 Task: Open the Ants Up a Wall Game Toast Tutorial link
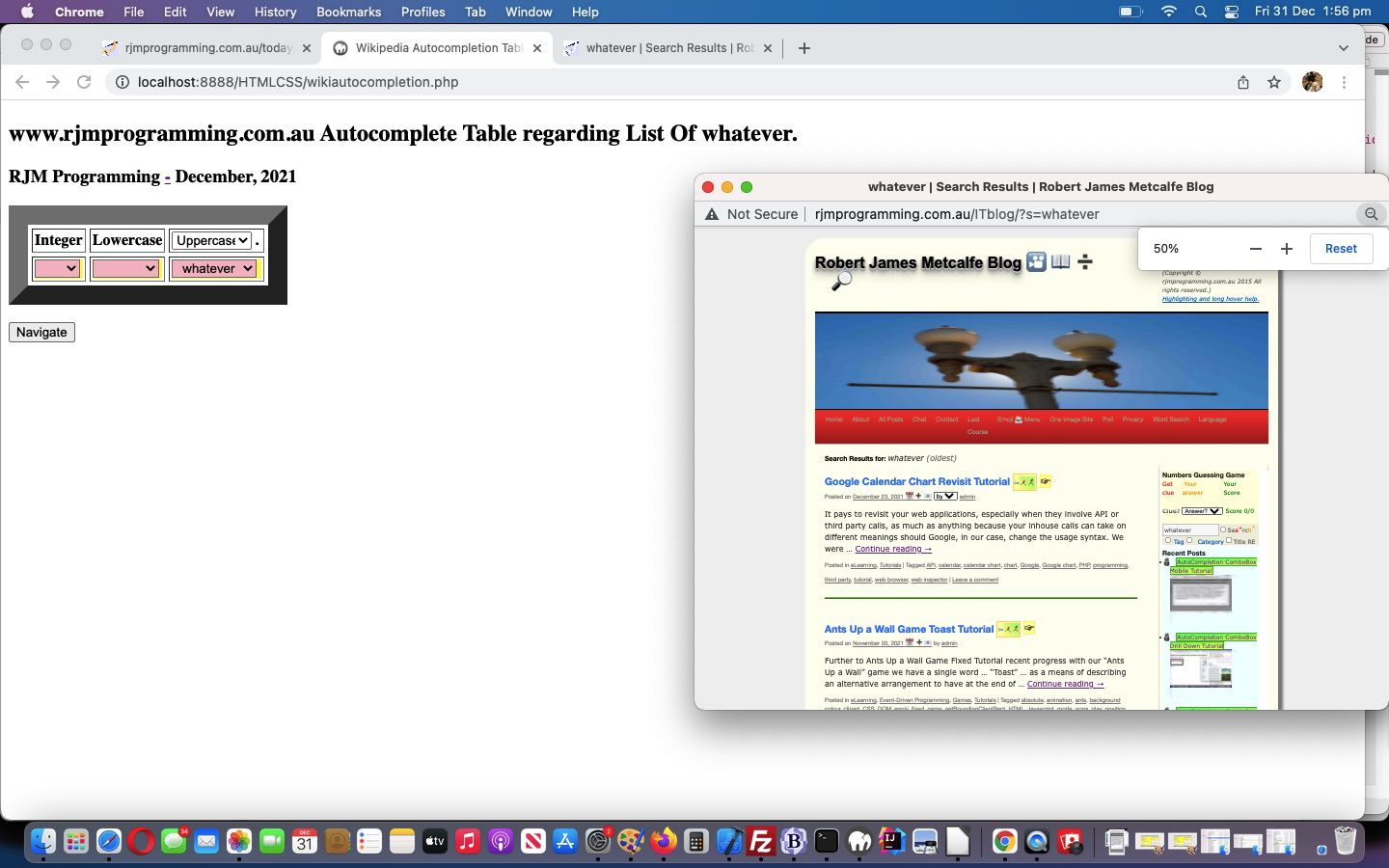pyautogui.click(x=909, y=629)
